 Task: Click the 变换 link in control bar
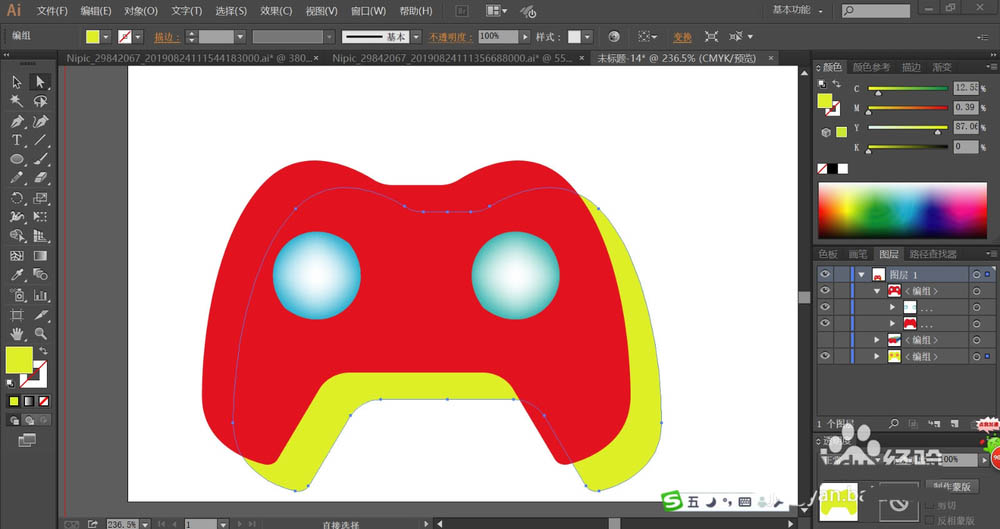tap(682, 36)
